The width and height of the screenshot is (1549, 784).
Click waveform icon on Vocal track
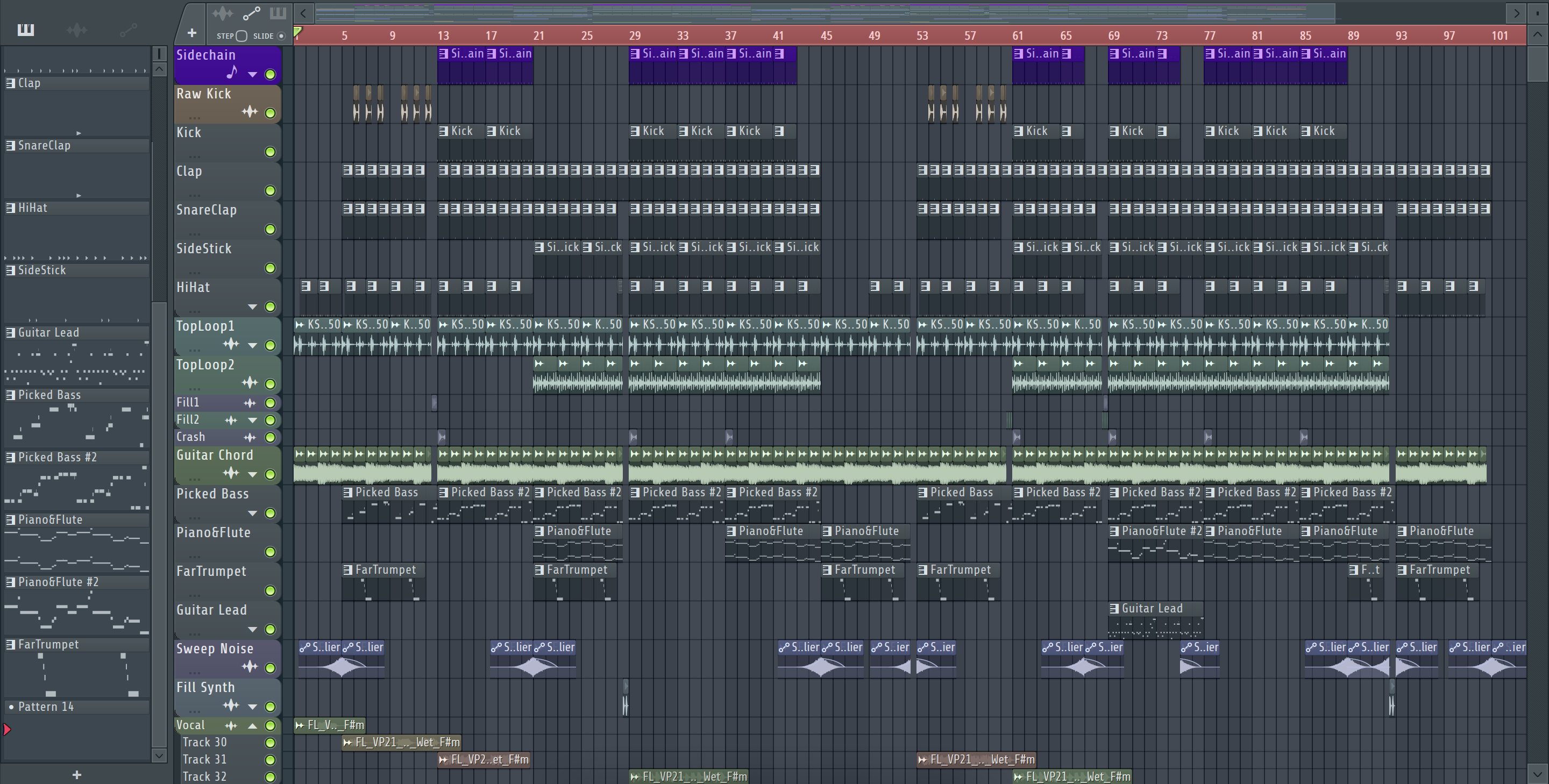pos(231,726)
